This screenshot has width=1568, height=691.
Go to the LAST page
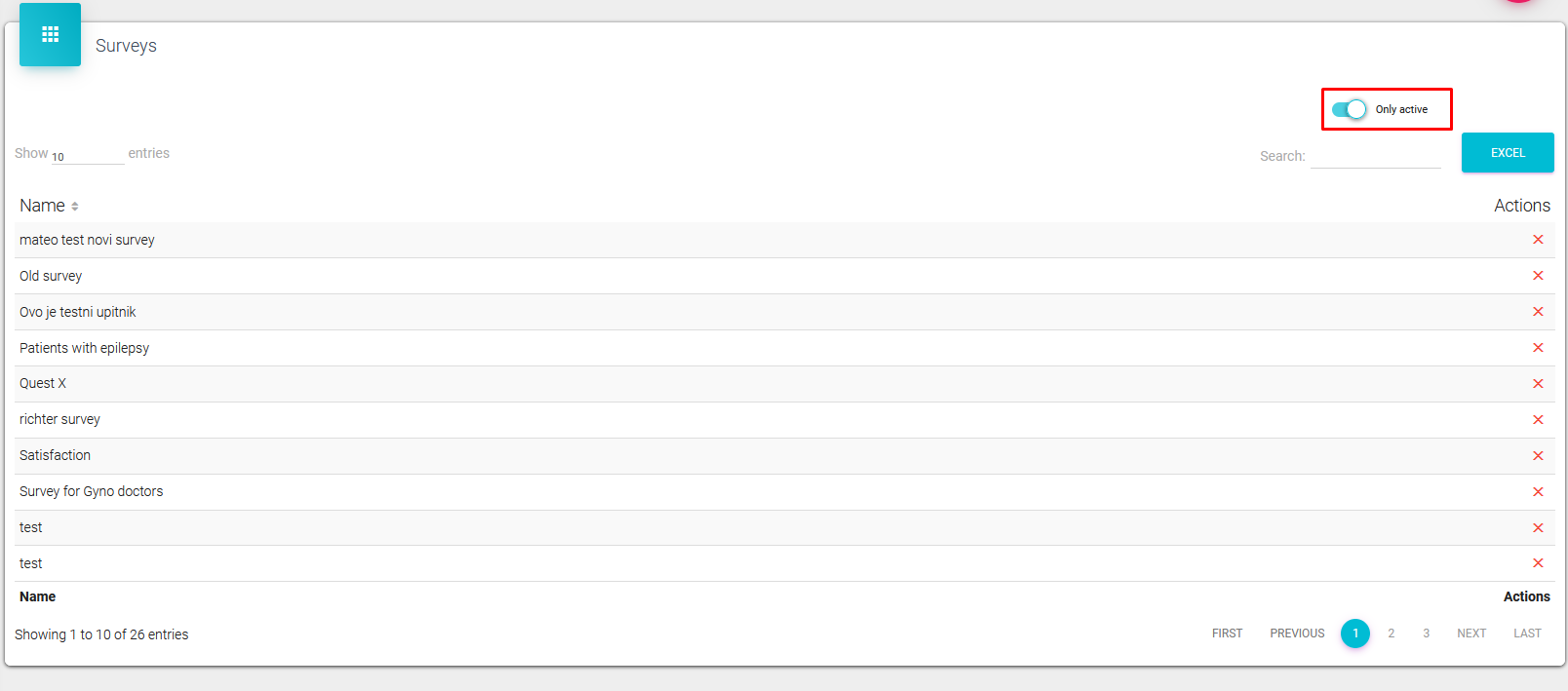1527,633
